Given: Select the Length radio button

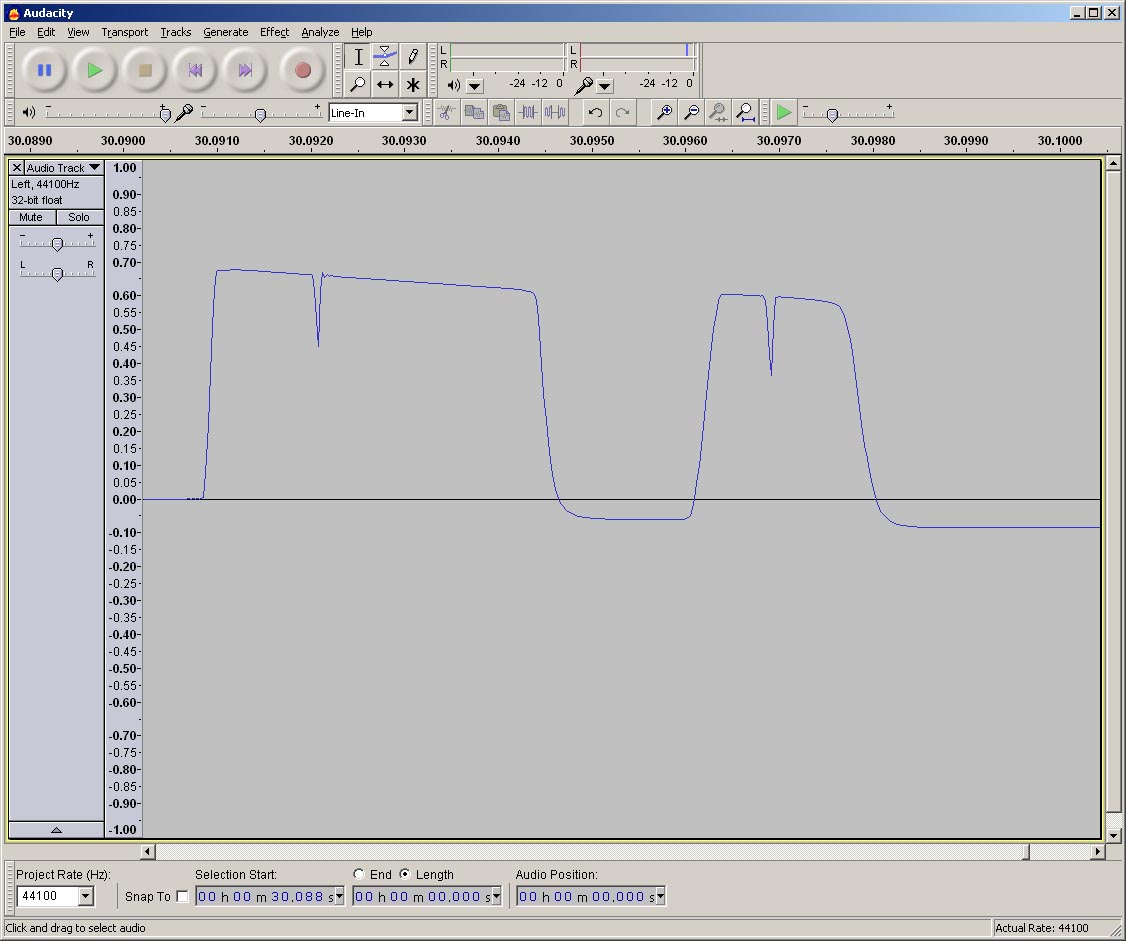Looking at the screenshot, I should 405,874.
